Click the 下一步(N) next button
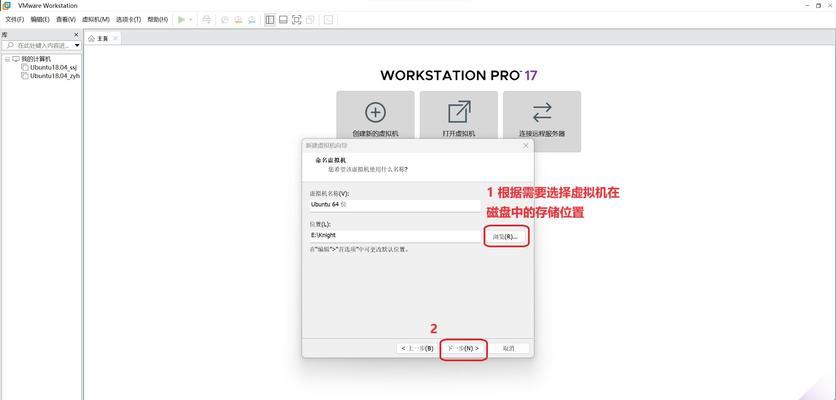The width and height of the screenshot is (836, 400). tap(463, 348)
